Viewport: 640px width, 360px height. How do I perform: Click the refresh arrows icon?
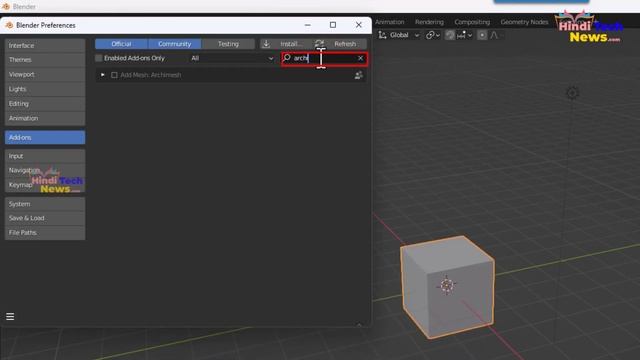coord(319,44)
